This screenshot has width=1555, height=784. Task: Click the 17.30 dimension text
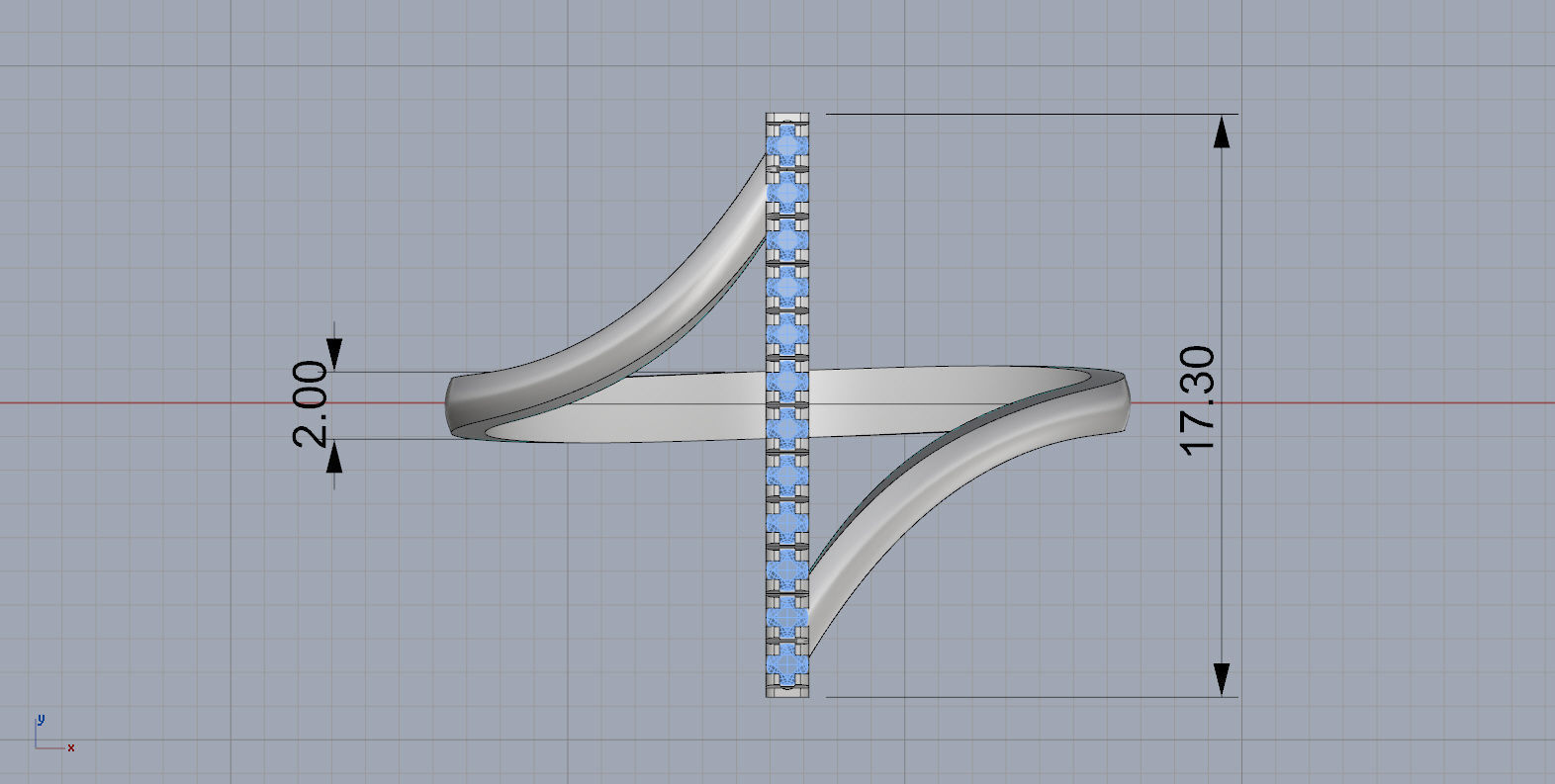coord(1198,400)
